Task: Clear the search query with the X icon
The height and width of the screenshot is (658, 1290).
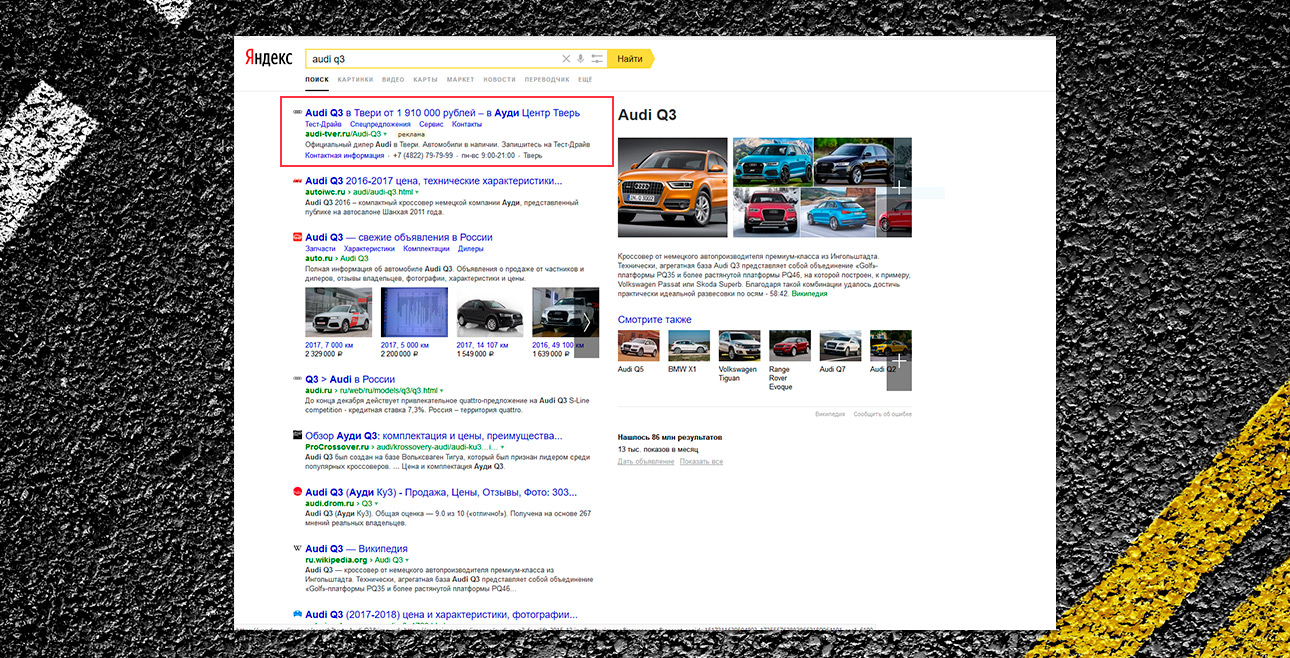Action: 566,59
